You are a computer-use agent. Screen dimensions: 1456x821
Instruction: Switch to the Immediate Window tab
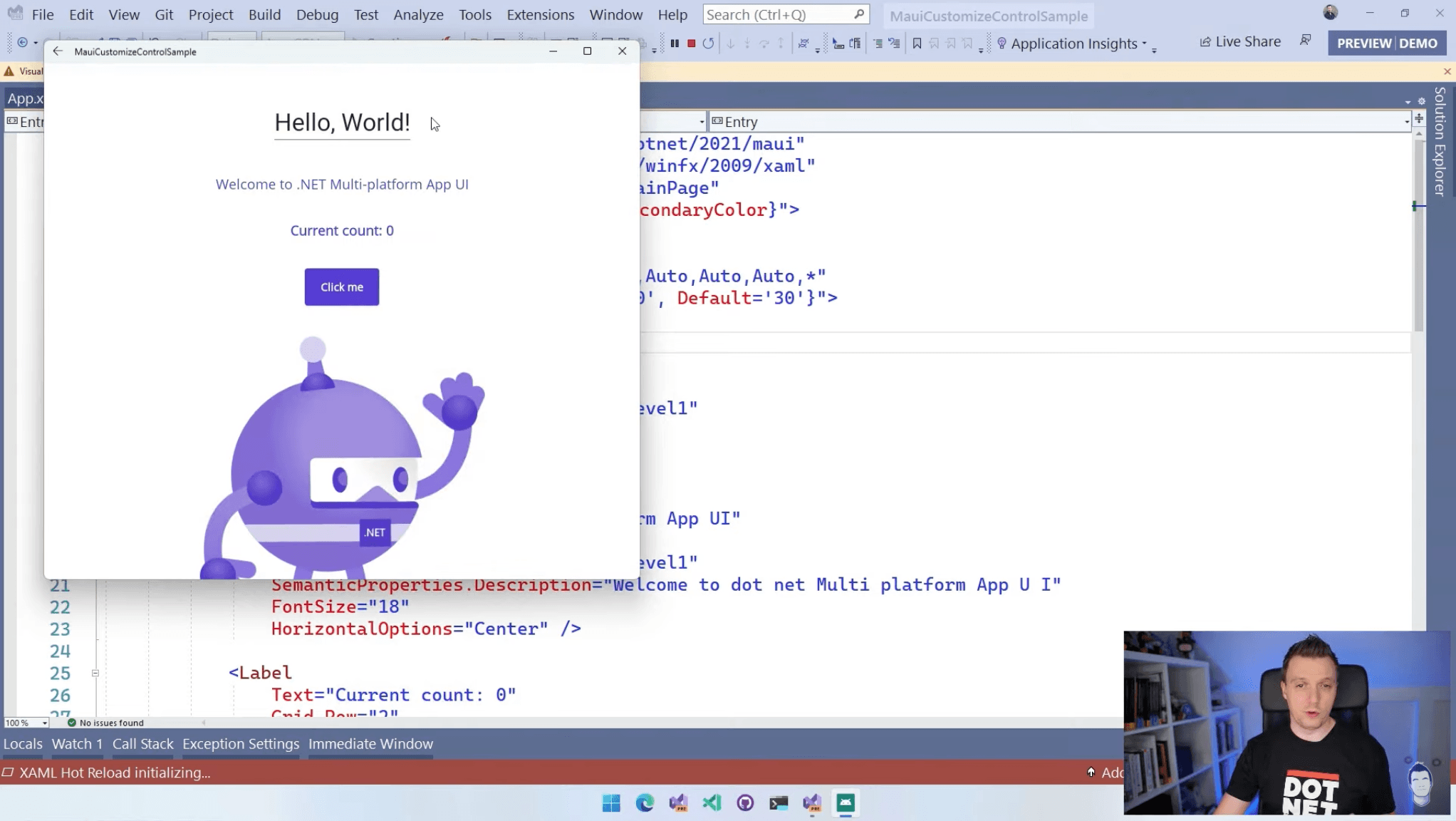[370, 743]
